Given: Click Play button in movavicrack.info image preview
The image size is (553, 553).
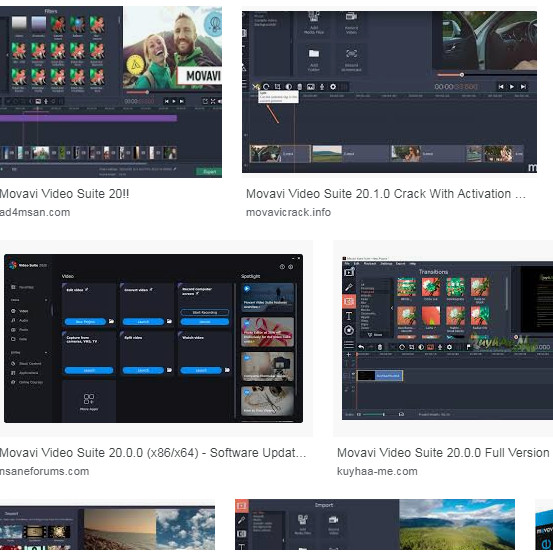Looking at the screenshot, I should click(x=512, y=87).
